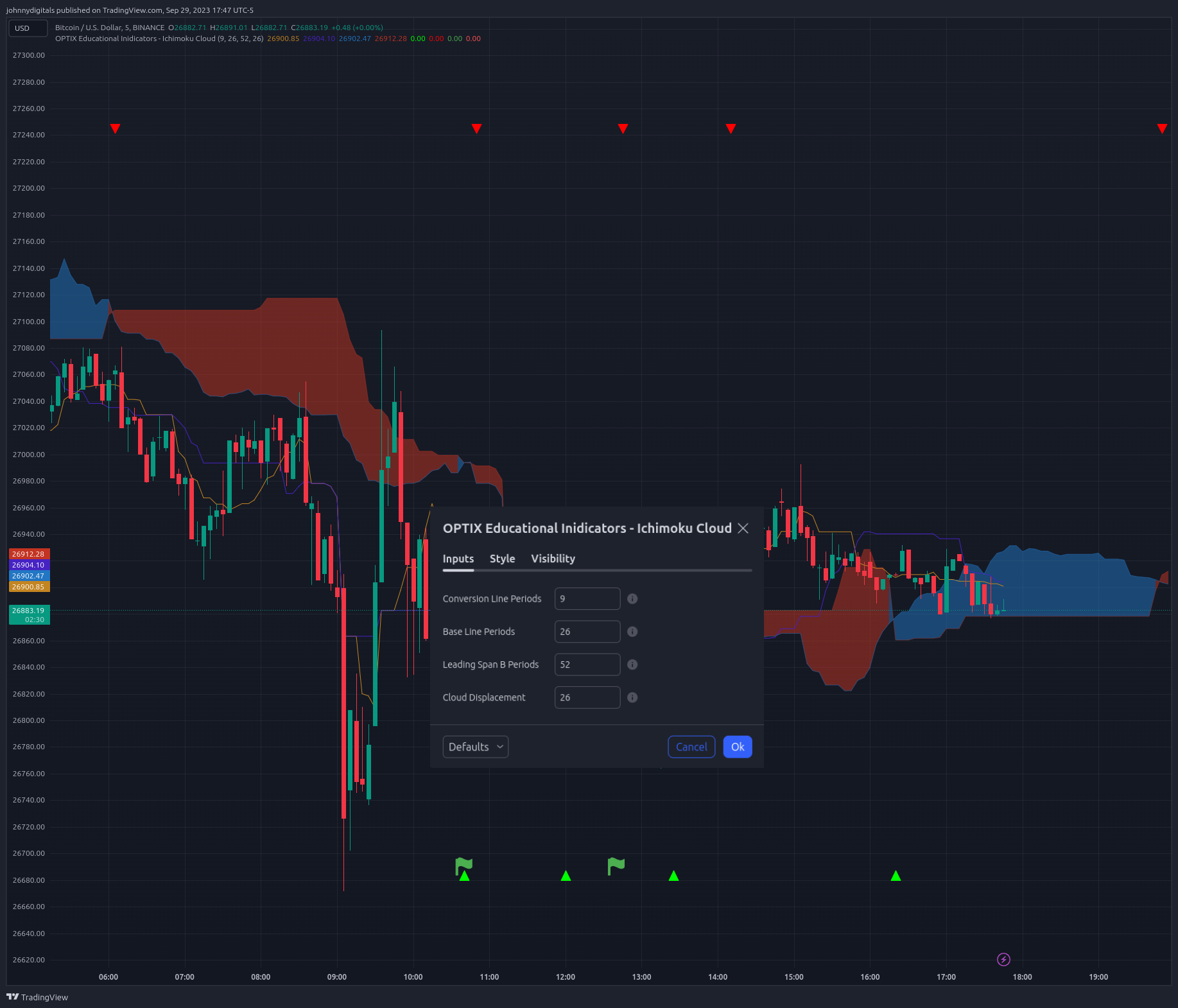Click the green up-triangle marker at 12:00

click(x=566, y=876)
